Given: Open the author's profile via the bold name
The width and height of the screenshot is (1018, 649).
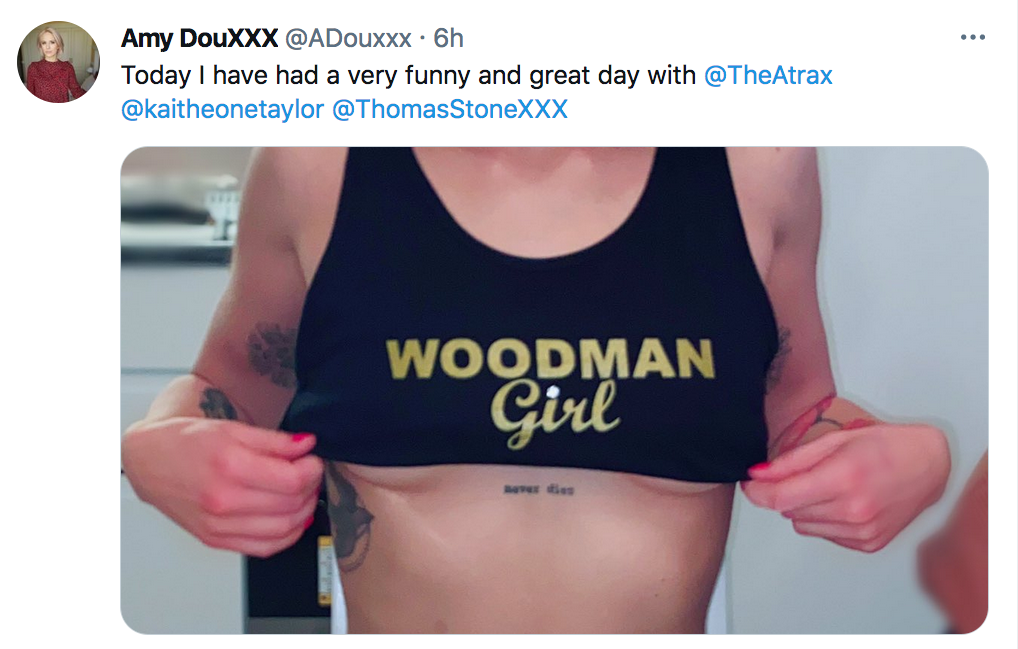Looking at the screenshot, I should tap(199, 38).
